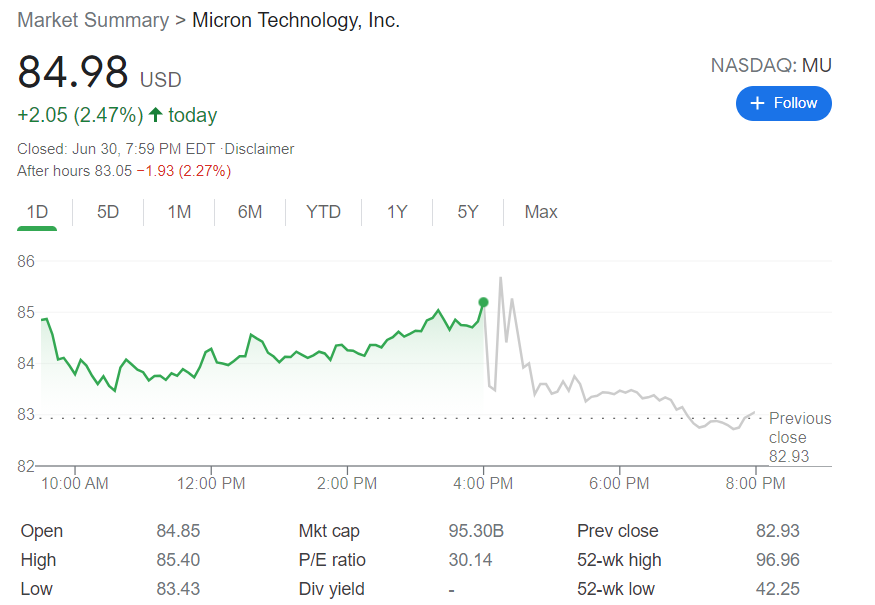The height and width of the screenshot is (605, 875).
Task: Select the Max range tab
Action: coord(541,212)
